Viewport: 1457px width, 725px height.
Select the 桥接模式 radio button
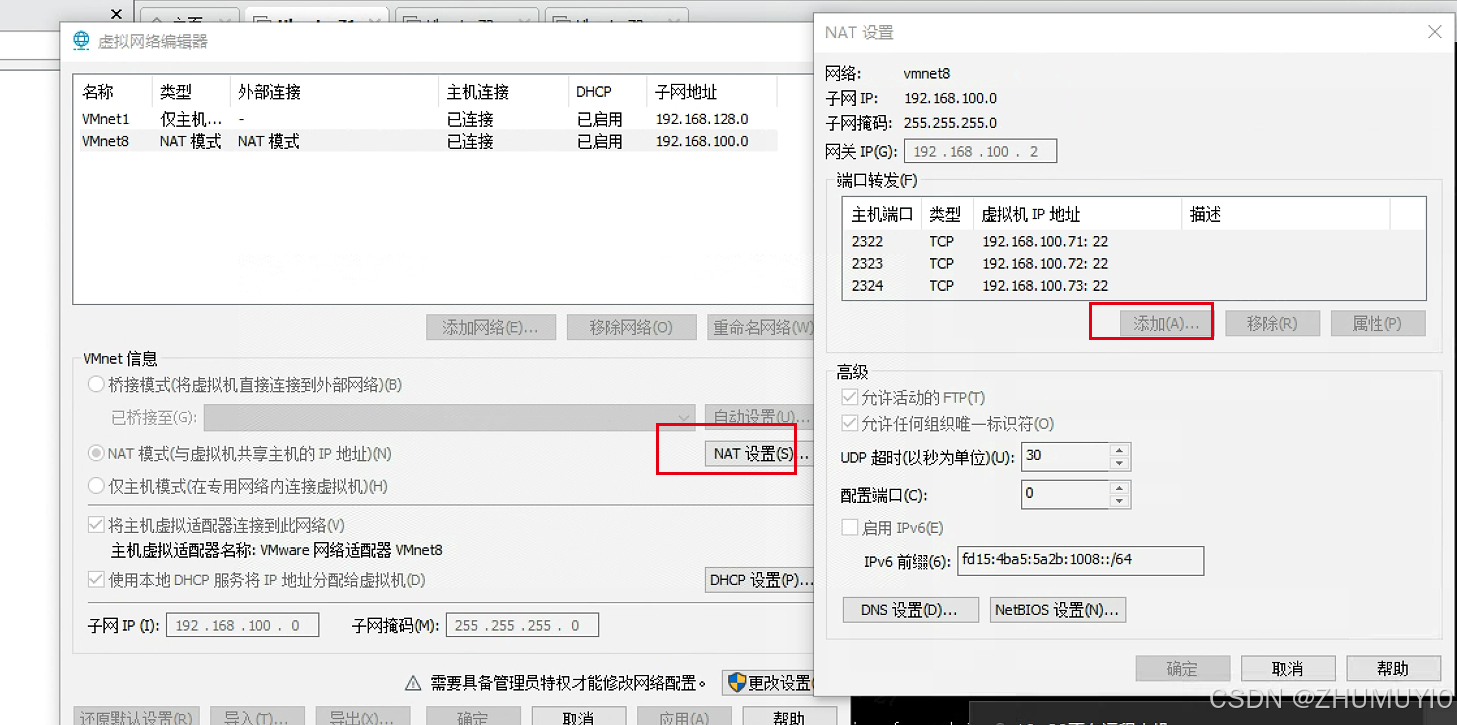[x=95, y=384]
